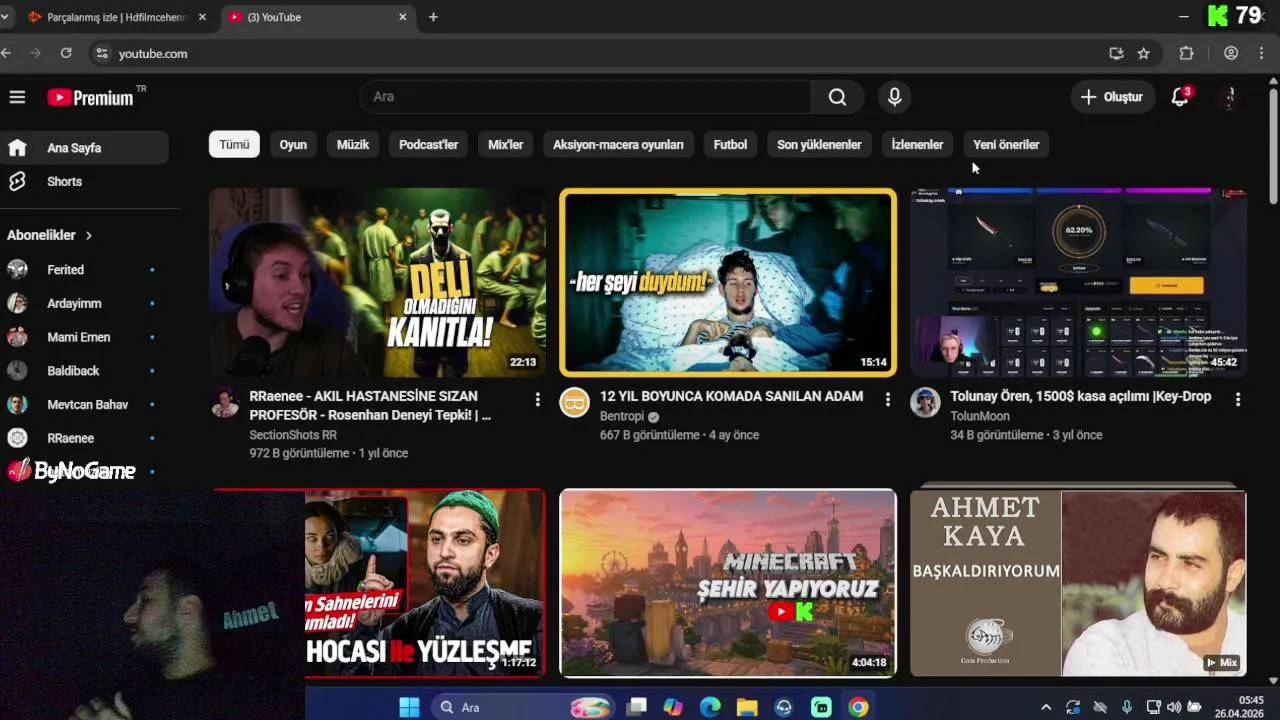1280x720 pixels.
Task: Open the Mevtcan Bahav subscription channel
Action: (84, 404)
